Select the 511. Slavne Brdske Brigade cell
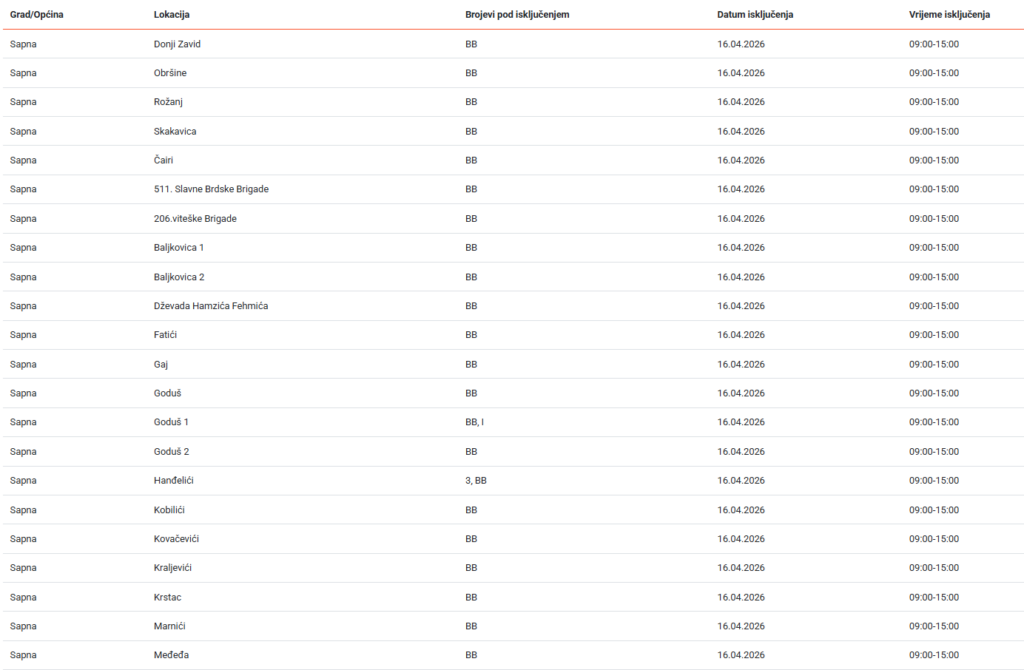 211,189
